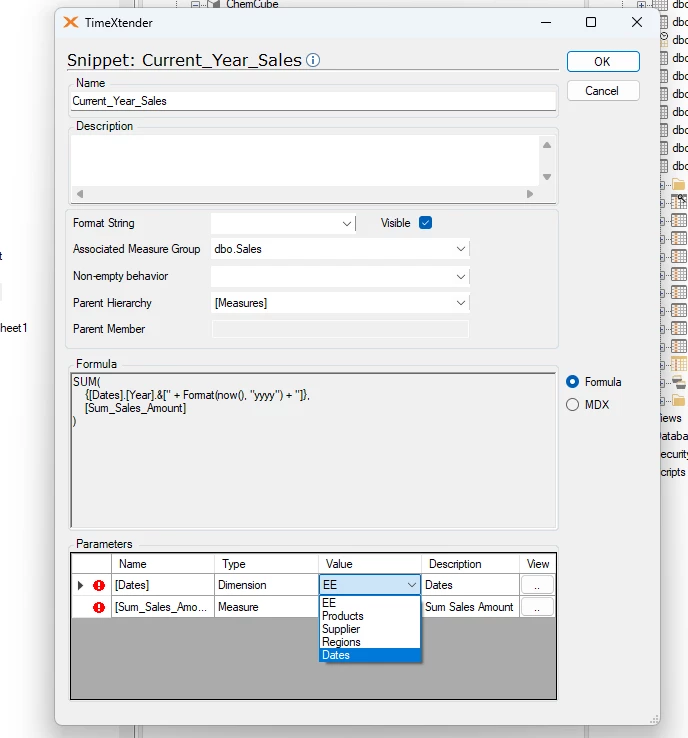The height and width of the screenshot is (738, 688).
Task: Click the View button for Sum Sales Amount
Action: click(537, 607)
